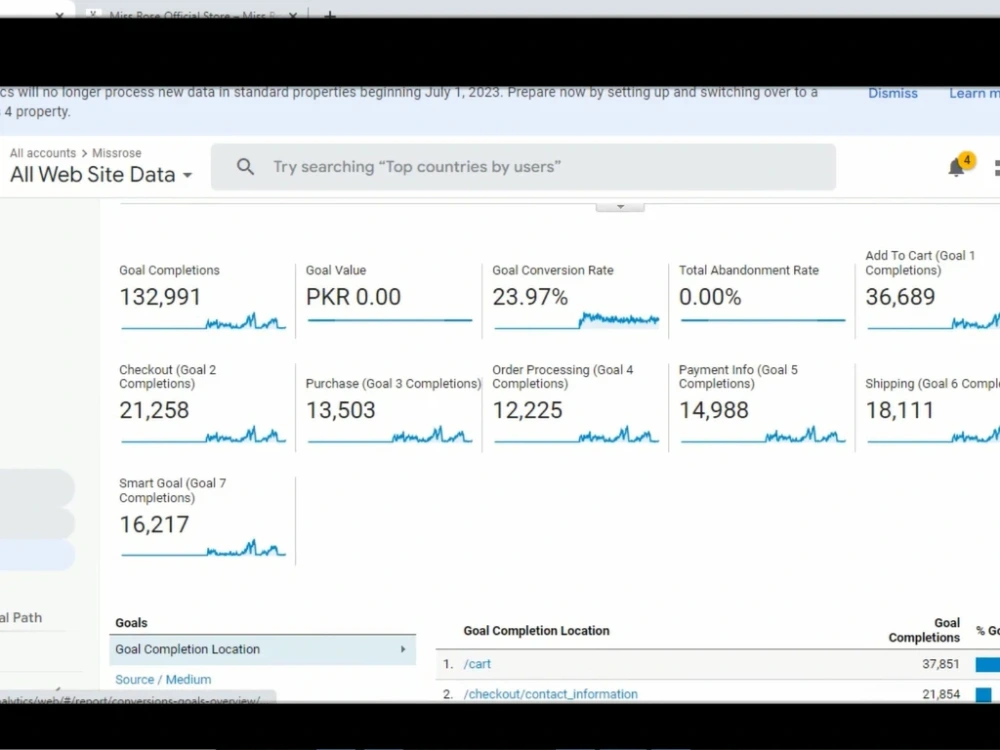Click Goal Completions value 132,991

pyautogui.click(x=160, y=297)
